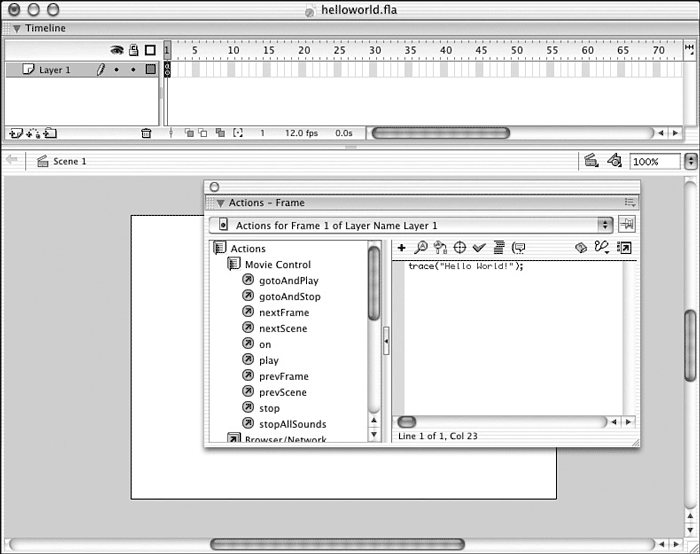
Task: Open the Edit Symbols icon menu
Action: 615,160
